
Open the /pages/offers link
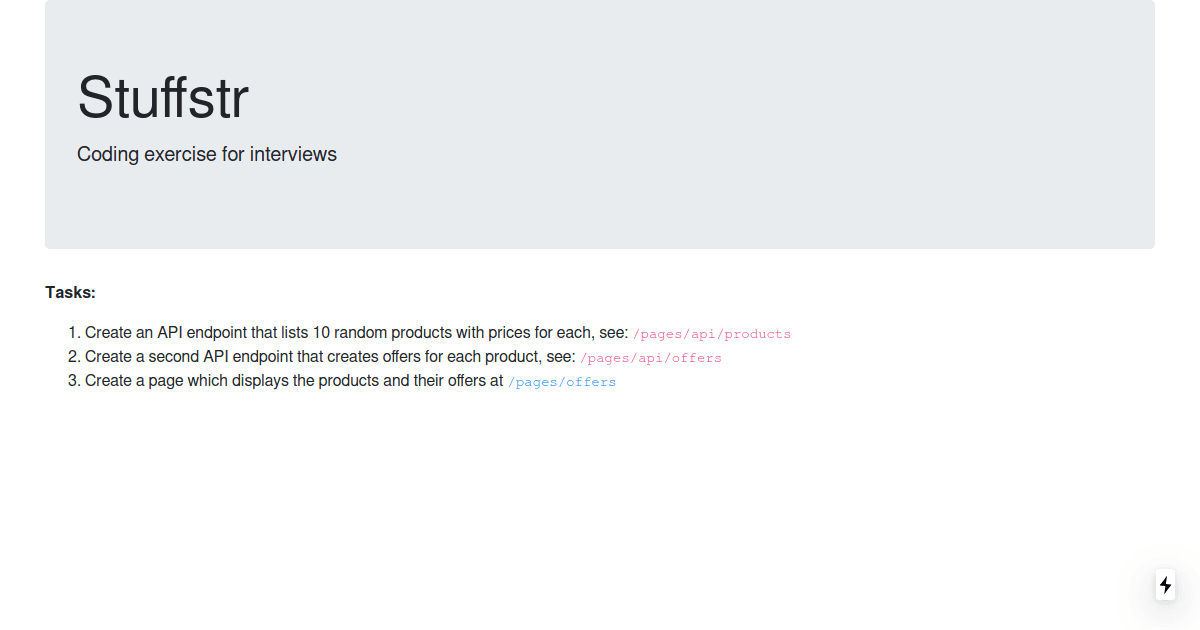(562, 382)
